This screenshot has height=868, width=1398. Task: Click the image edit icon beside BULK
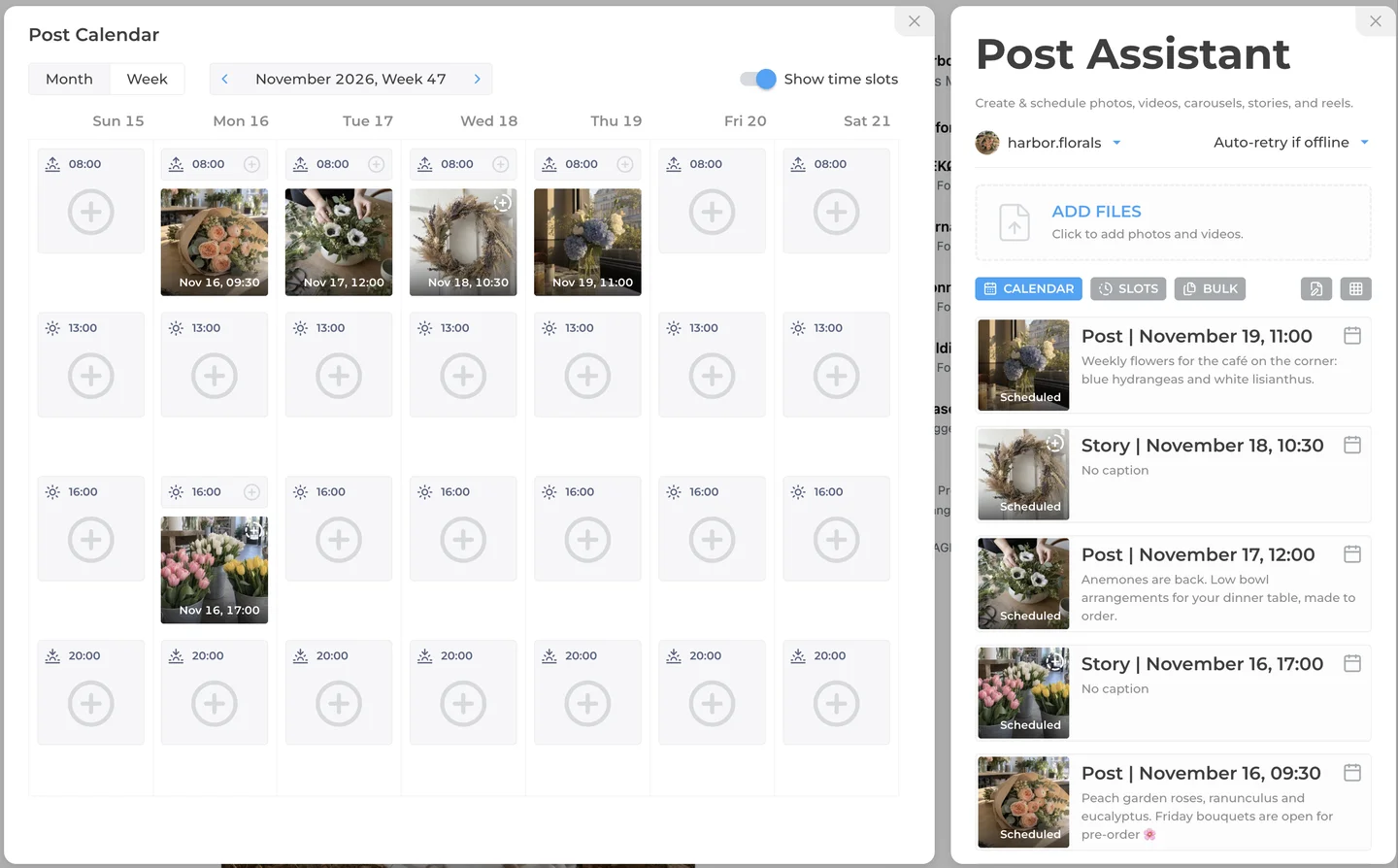[x=1316, y=288]
